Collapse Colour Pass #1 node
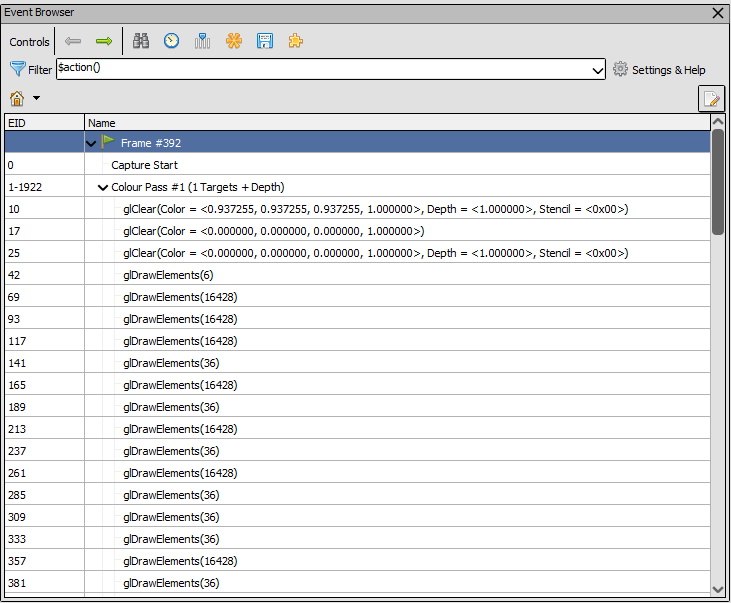This screenshot has width=731, height=603. tap(103, 187)
